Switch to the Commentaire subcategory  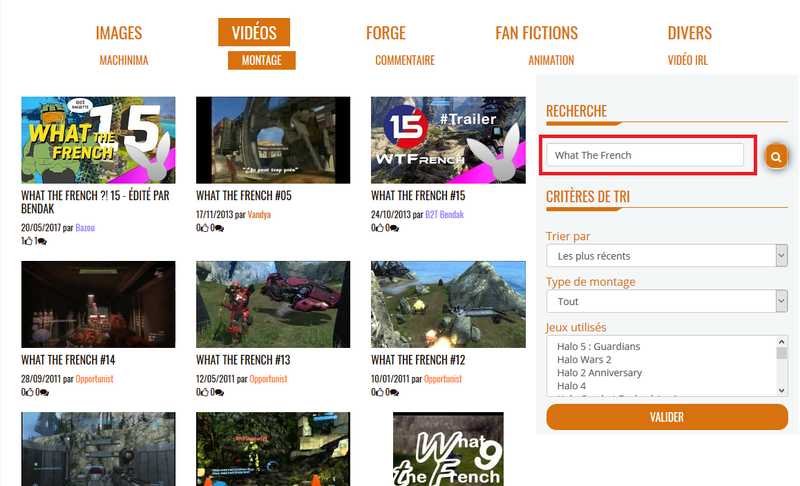405,61
